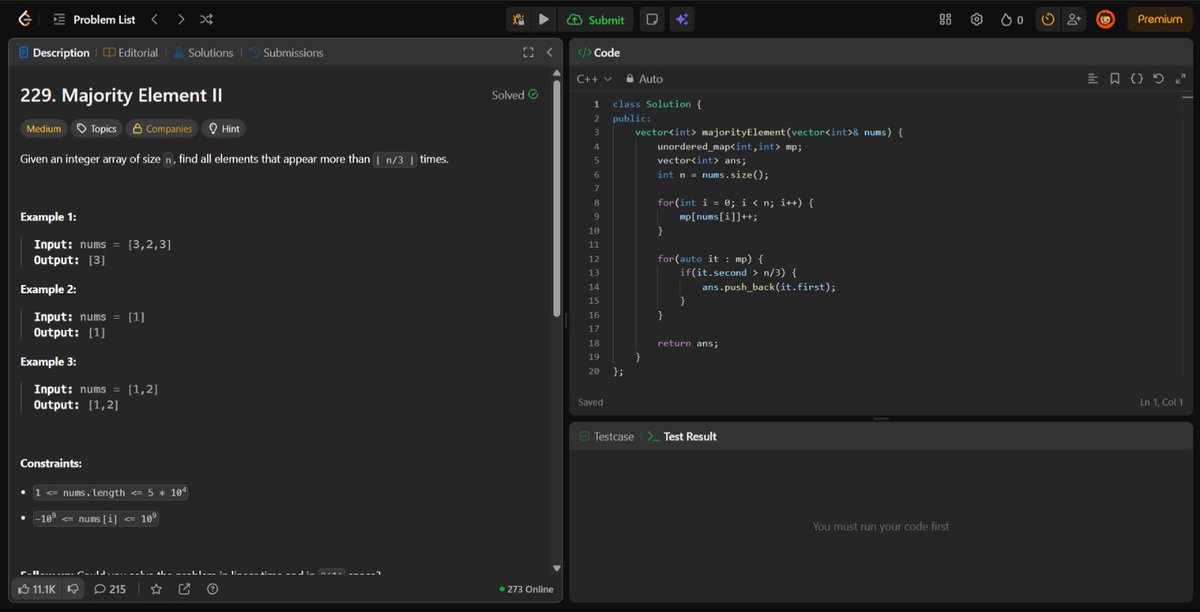The height and width of the screenshot is (612, 1200).
Task: Click the drag handle between code and test panels
Action: (881, 418)
